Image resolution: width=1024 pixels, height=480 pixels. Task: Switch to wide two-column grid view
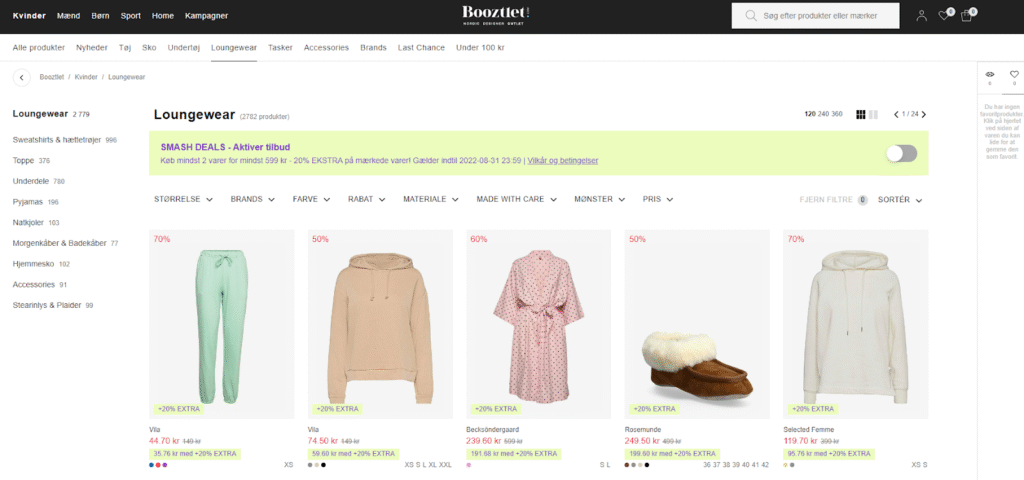click(x=873, y=114)
